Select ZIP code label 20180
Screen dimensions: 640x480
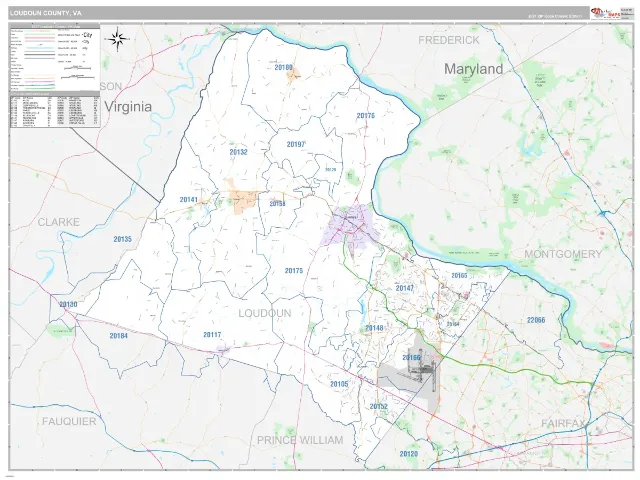pyautogui.click(x=283, y=67)
